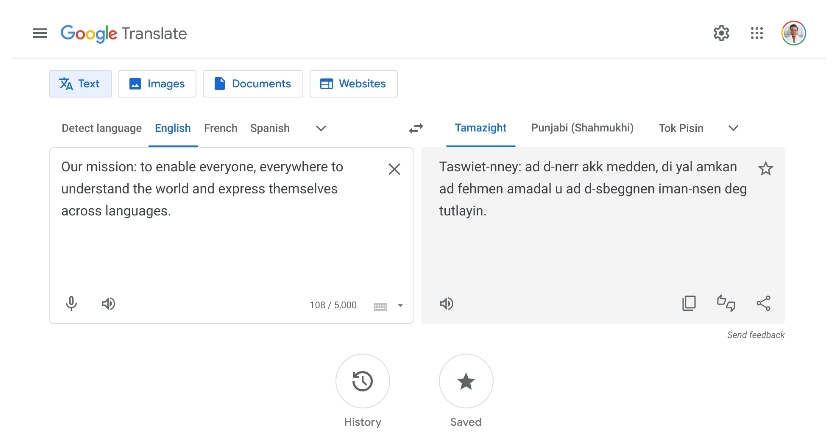Star the translation to save it
Image resolution: width=838 pixels, height=439 pixels.
[765, 169]
